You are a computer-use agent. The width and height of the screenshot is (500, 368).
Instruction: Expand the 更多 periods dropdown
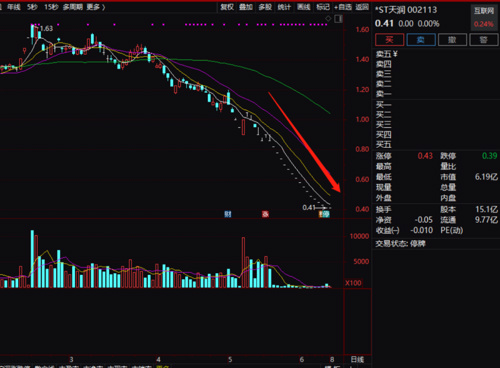[x=96, y=7]
